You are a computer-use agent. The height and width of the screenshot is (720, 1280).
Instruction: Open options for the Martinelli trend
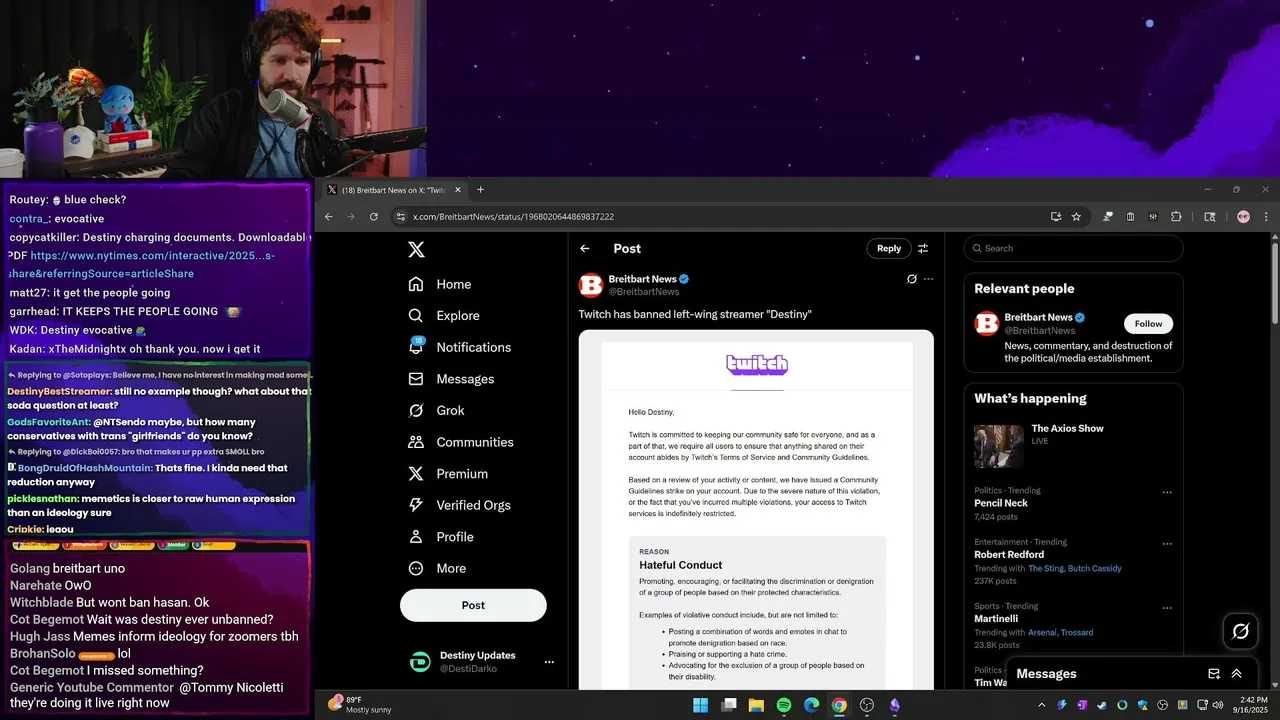coord(1167,608)
